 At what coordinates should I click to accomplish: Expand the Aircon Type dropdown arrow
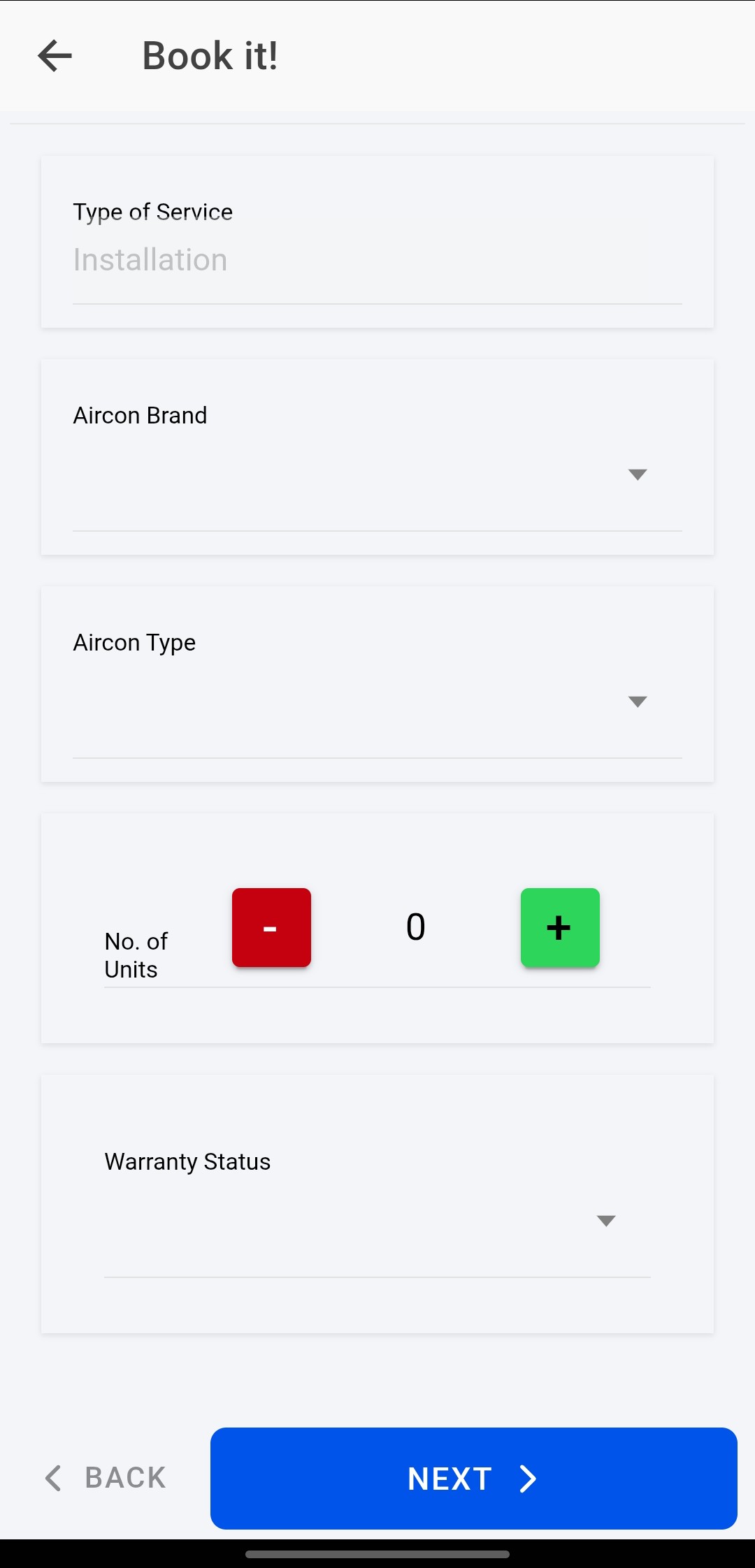[638, 702]
